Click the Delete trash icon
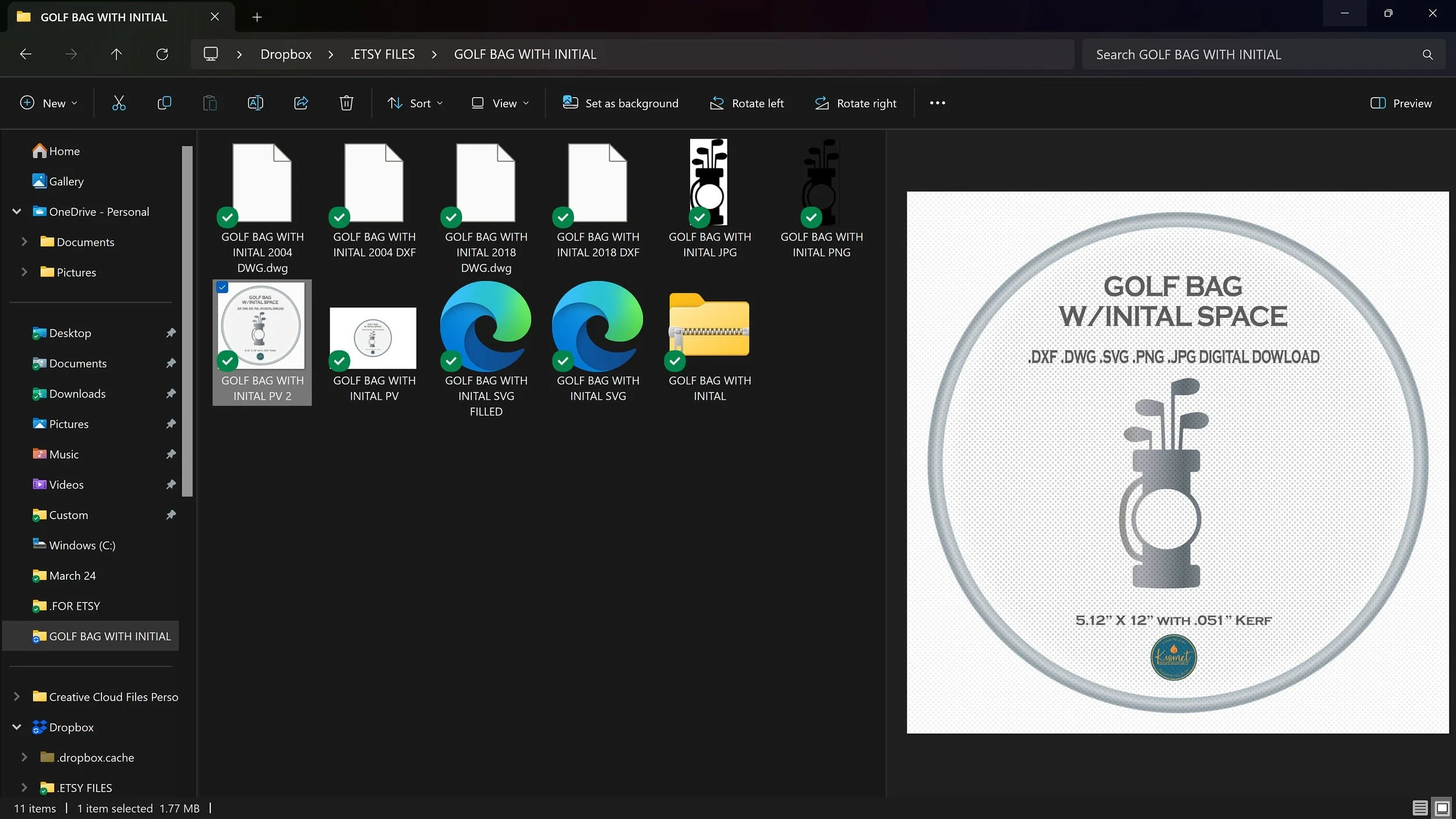 [347, 103]
